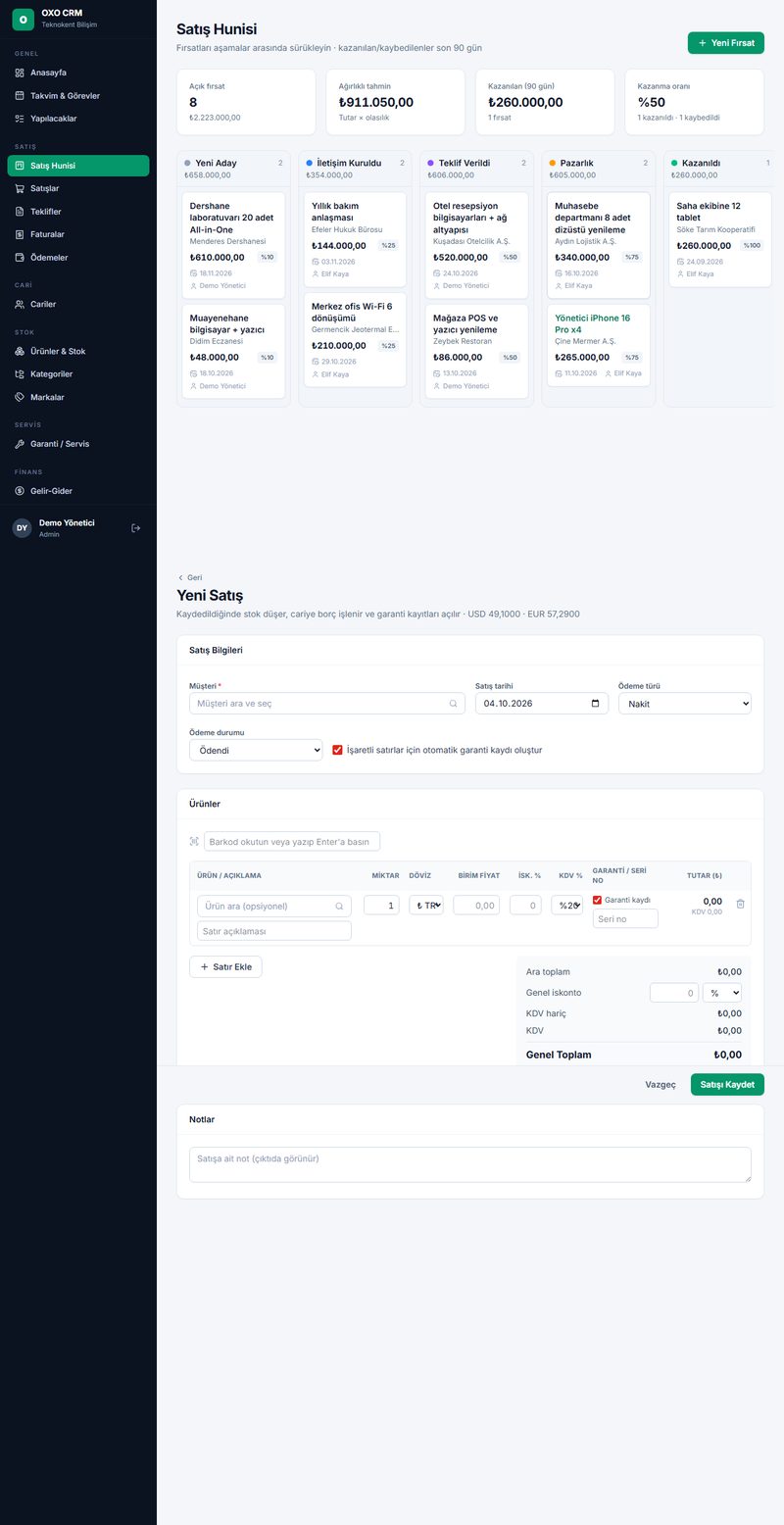This screenshot has height=1525, width=784.
Task: Click the Teklifler document icon
Action: pyautogui.click(x=20, y=212)
